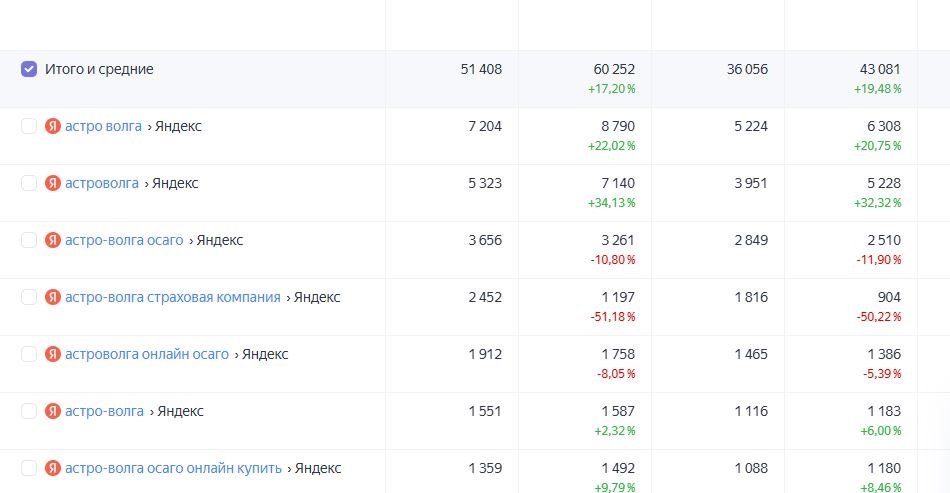Click the -10,80 % change value
The height and width of the screenshot is (493, 950).
(613, 259)
